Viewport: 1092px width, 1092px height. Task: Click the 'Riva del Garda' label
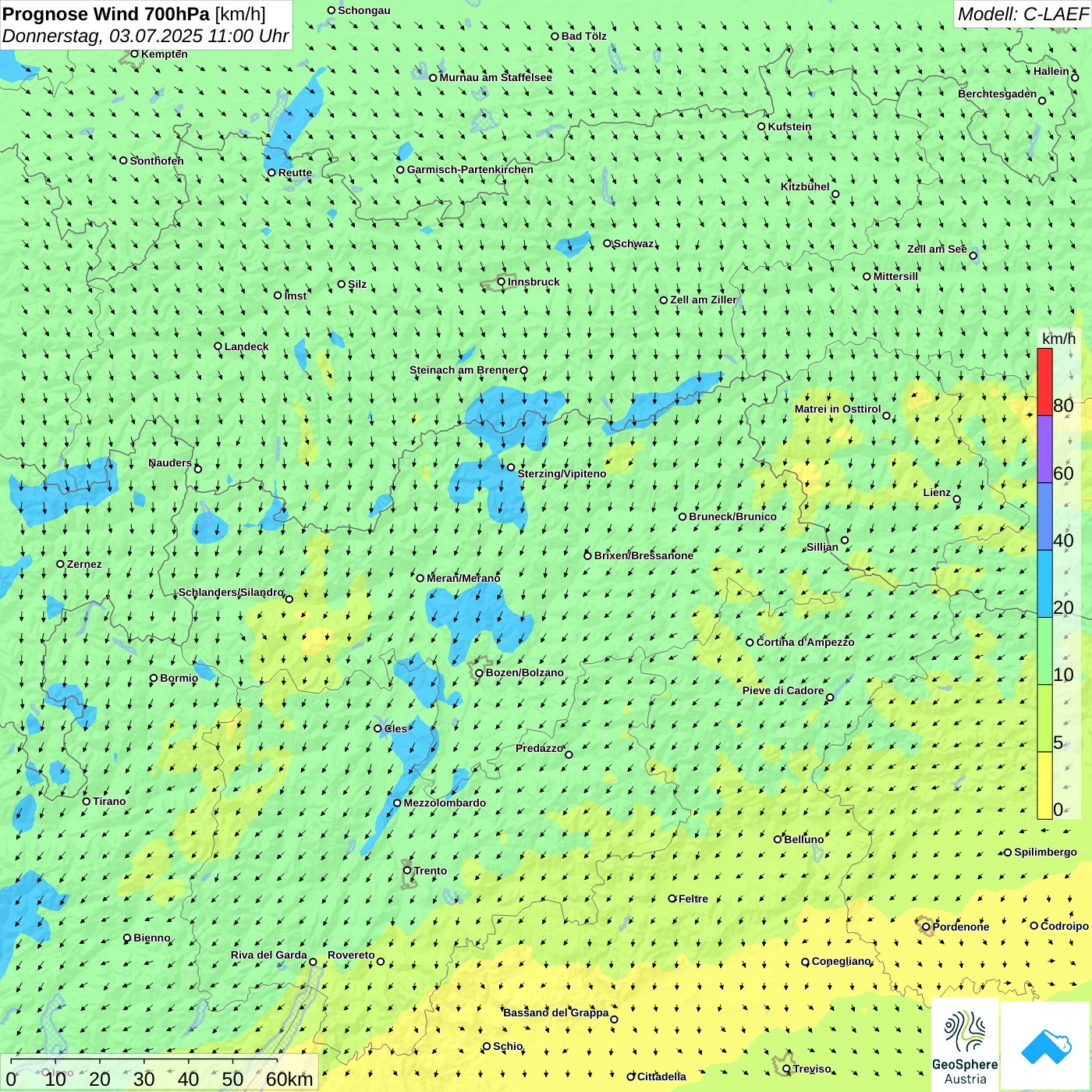click(268, 955)
